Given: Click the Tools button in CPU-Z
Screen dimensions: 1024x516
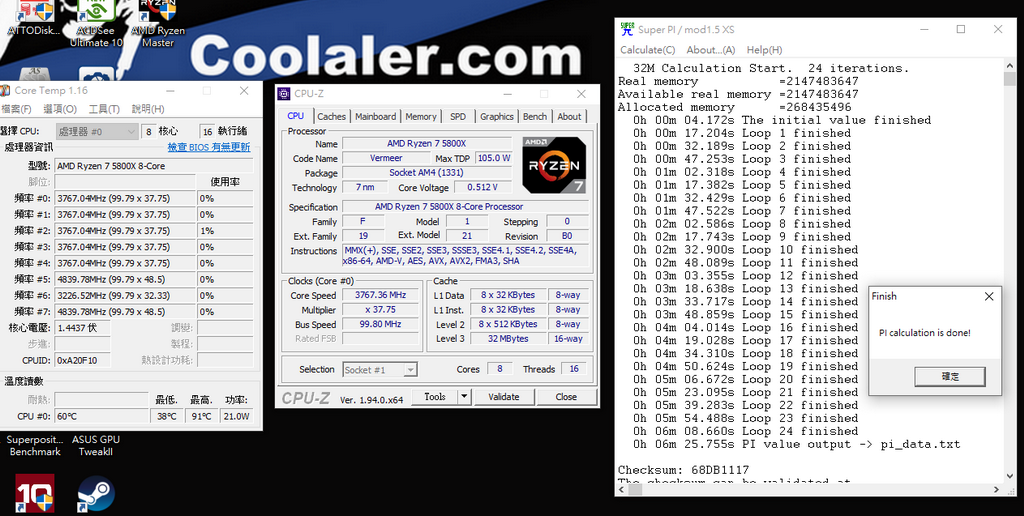Looking at the screenshot, I should click(435, 396).
